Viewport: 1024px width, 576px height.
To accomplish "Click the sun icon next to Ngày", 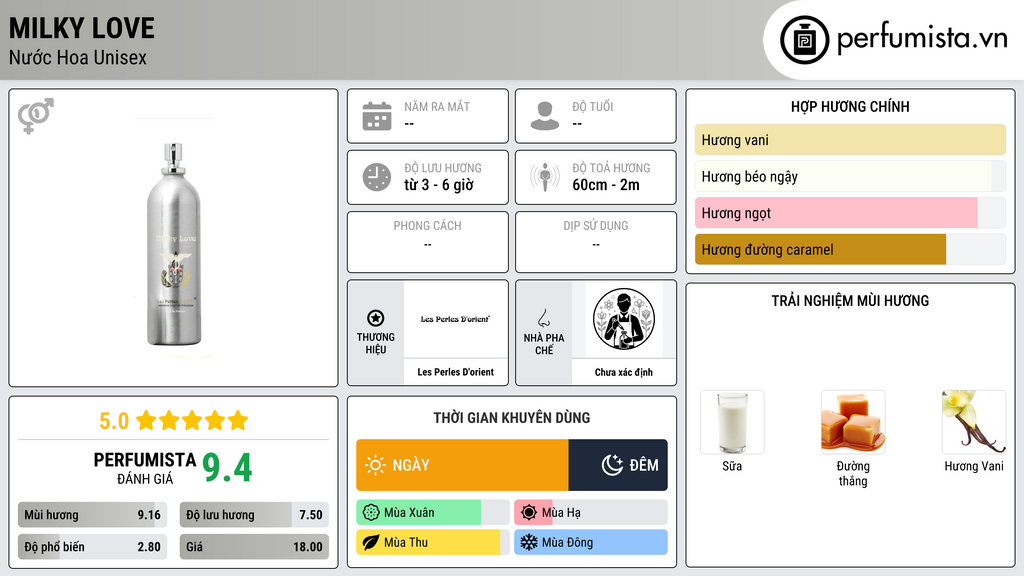I will pos(375,465).
